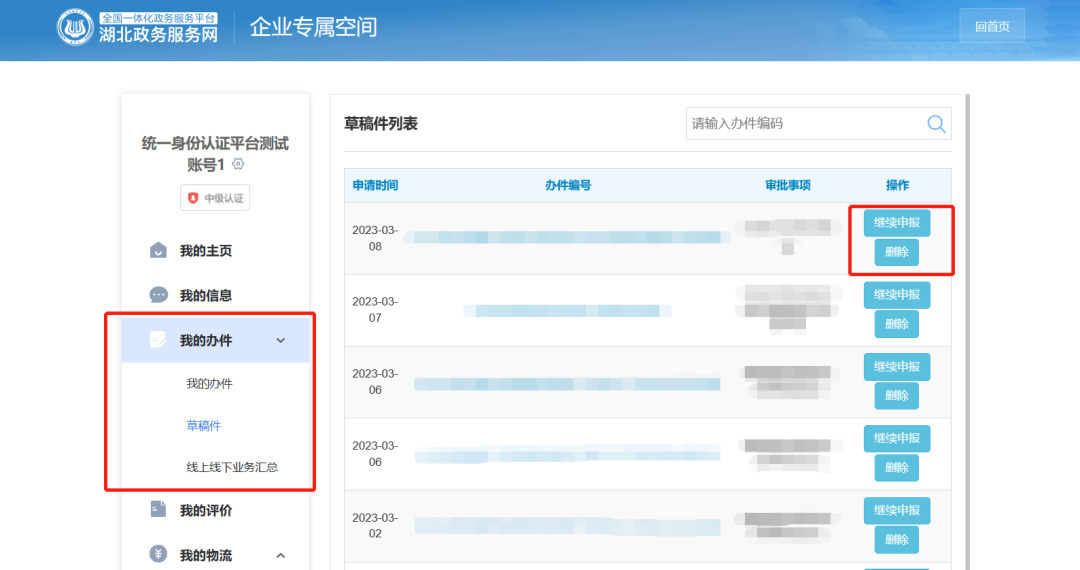Screen dimensions: 1080x570
Task: Open the 我的办件 submenu item
Action: [x=209, y=383]
